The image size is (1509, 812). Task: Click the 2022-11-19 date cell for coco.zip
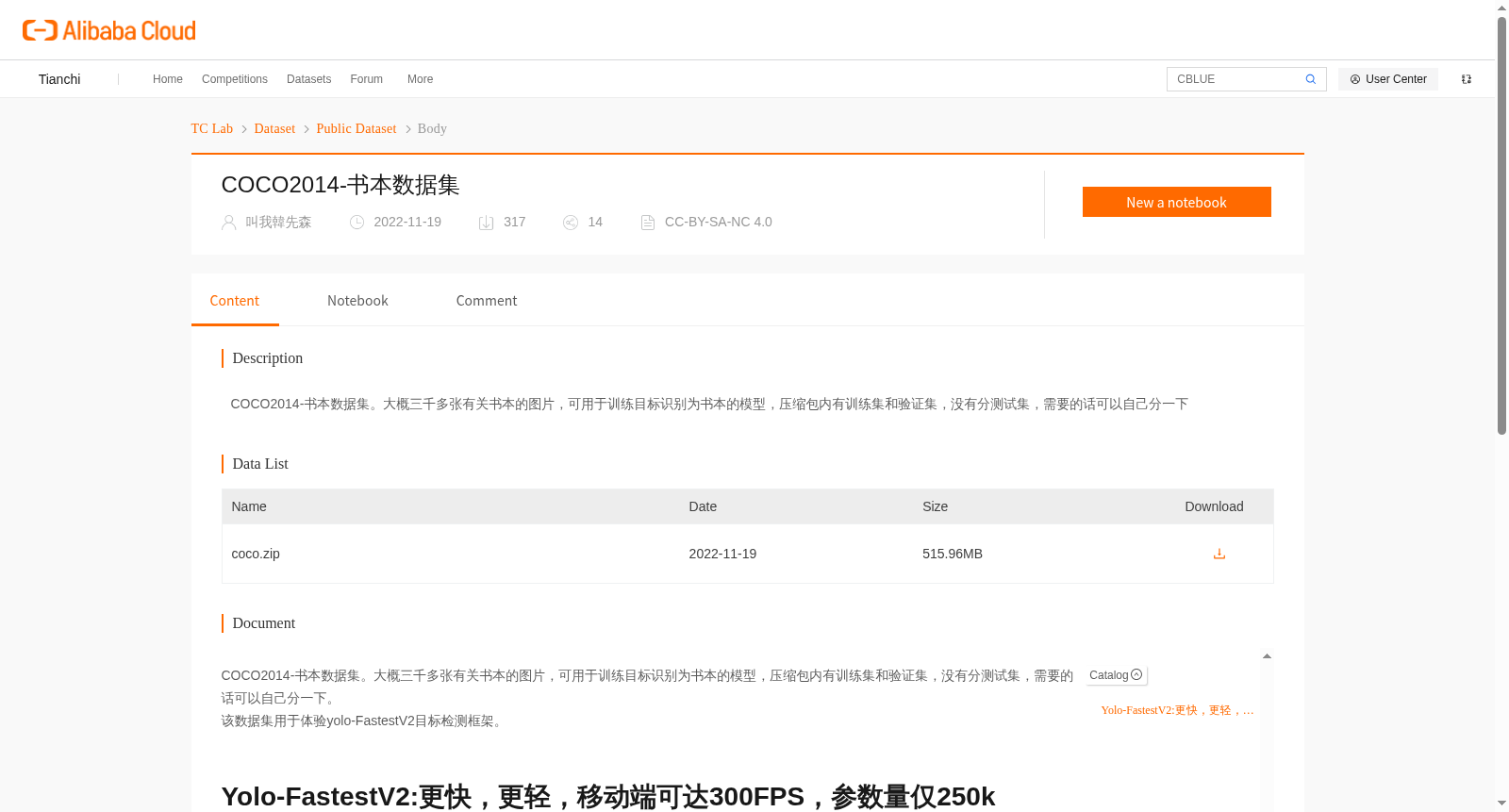pyautogui.click(x=722, y=554)
